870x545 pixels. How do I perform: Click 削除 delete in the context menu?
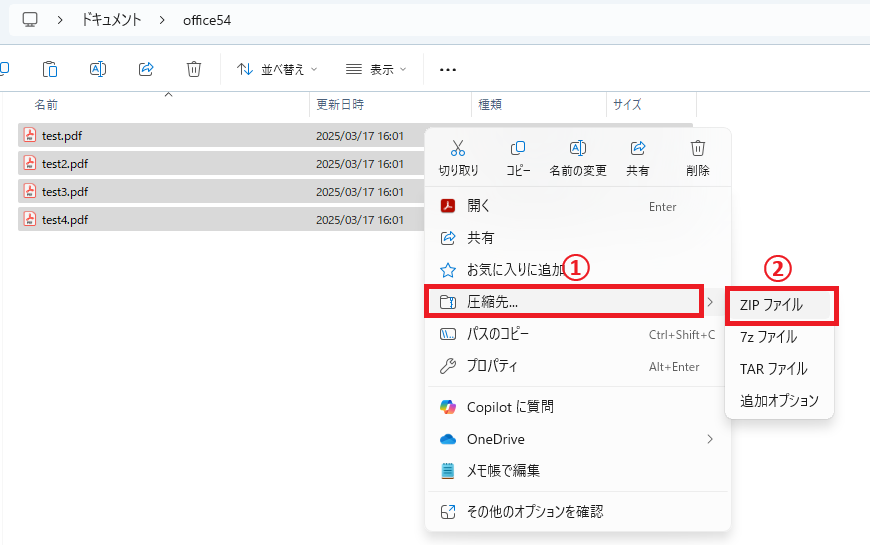[x=697, y=158]
